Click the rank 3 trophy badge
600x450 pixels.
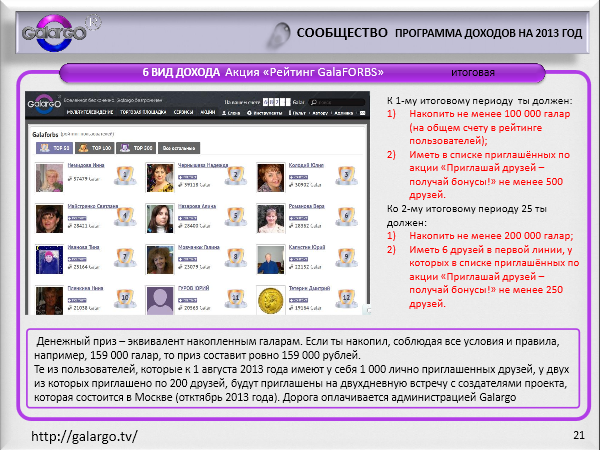point(346,176)
